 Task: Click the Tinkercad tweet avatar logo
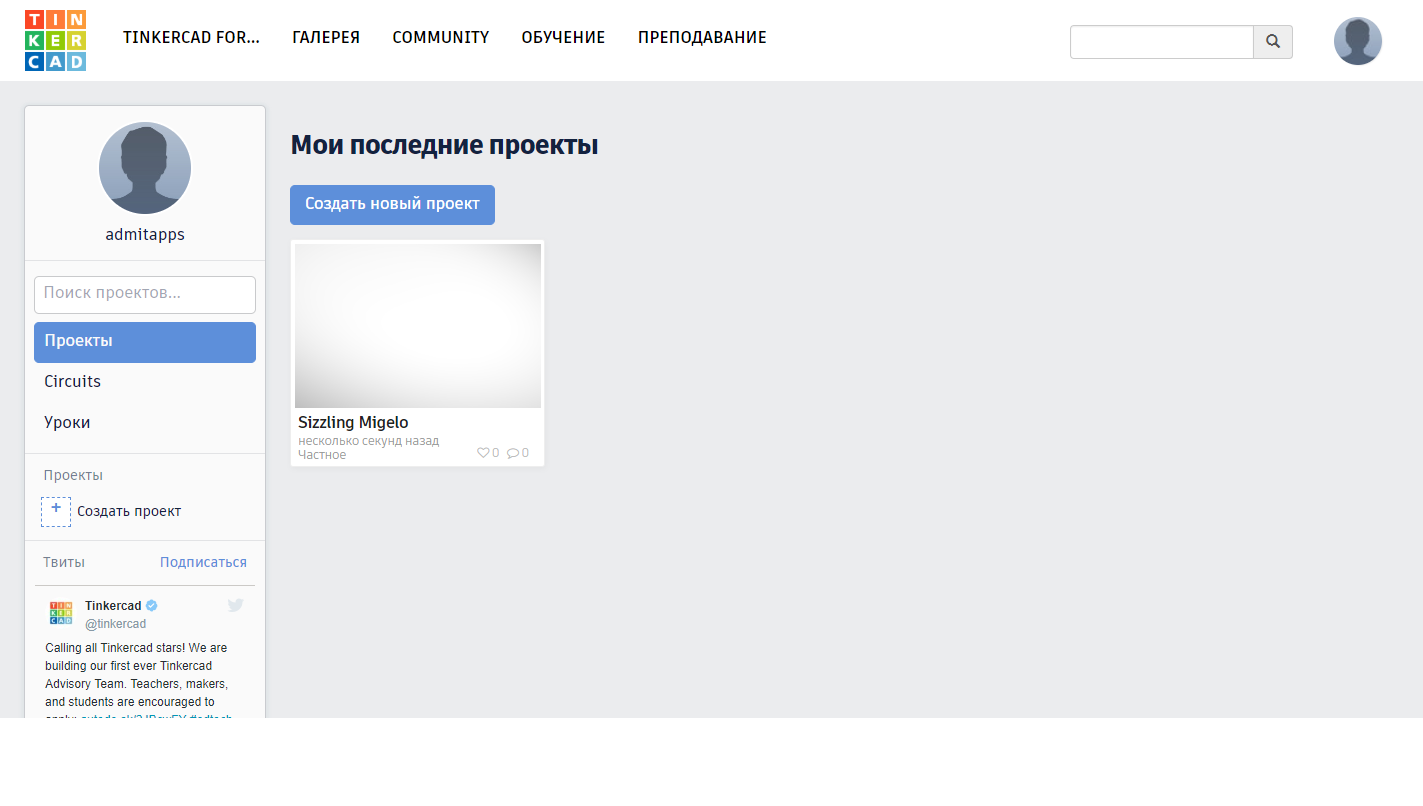(x=61, y=613)
